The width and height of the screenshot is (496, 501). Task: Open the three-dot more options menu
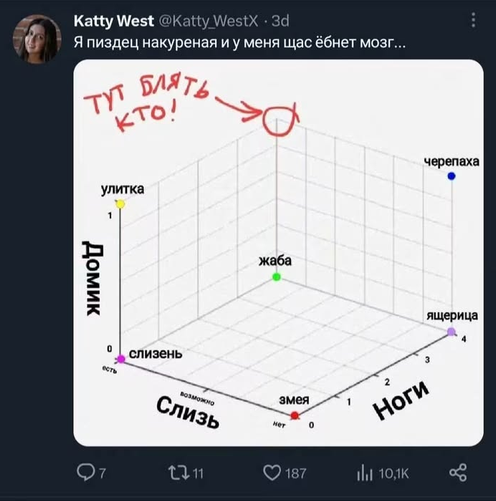point(473,20)
